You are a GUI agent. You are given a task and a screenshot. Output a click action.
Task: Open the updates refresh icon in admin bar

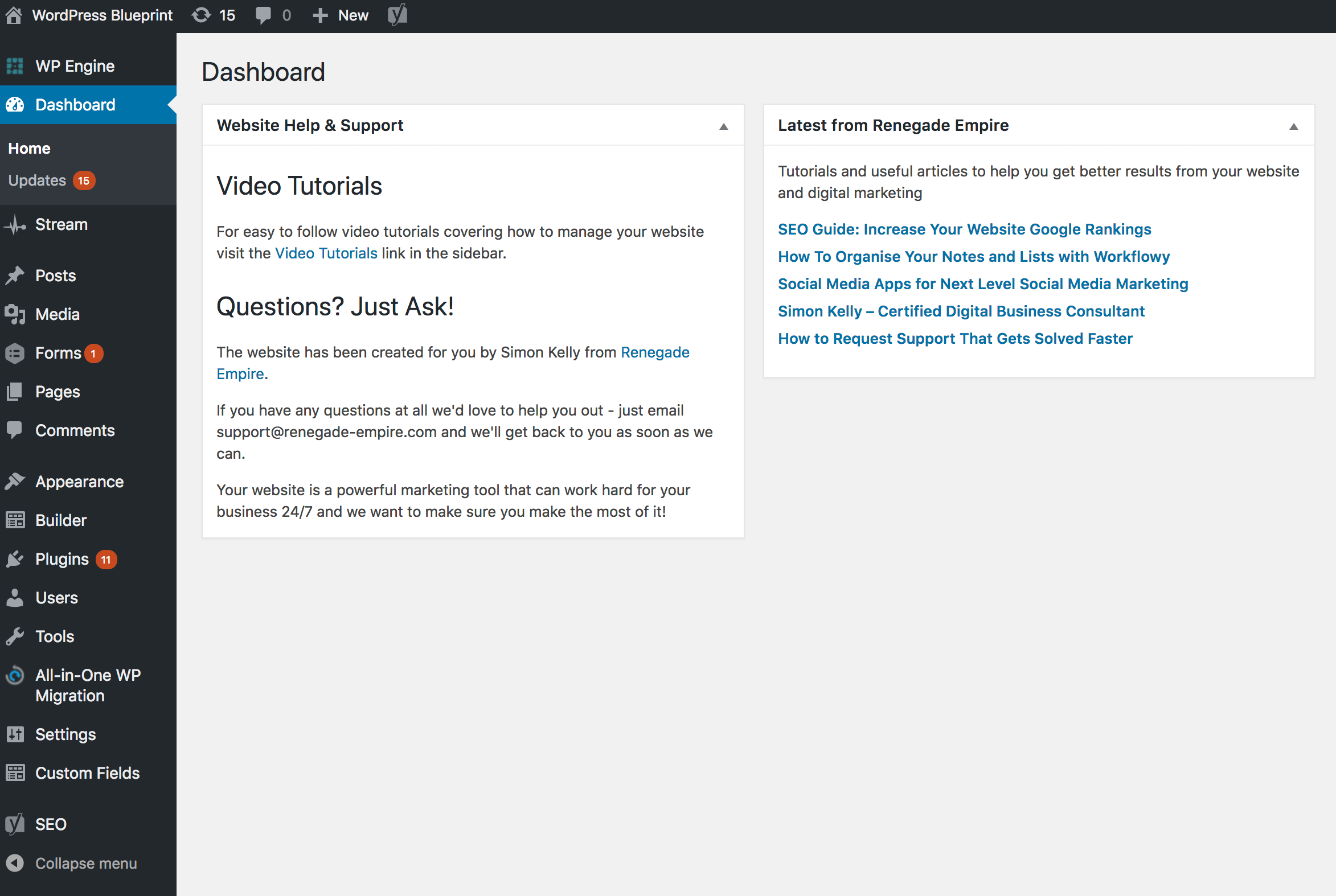point(200,15)
